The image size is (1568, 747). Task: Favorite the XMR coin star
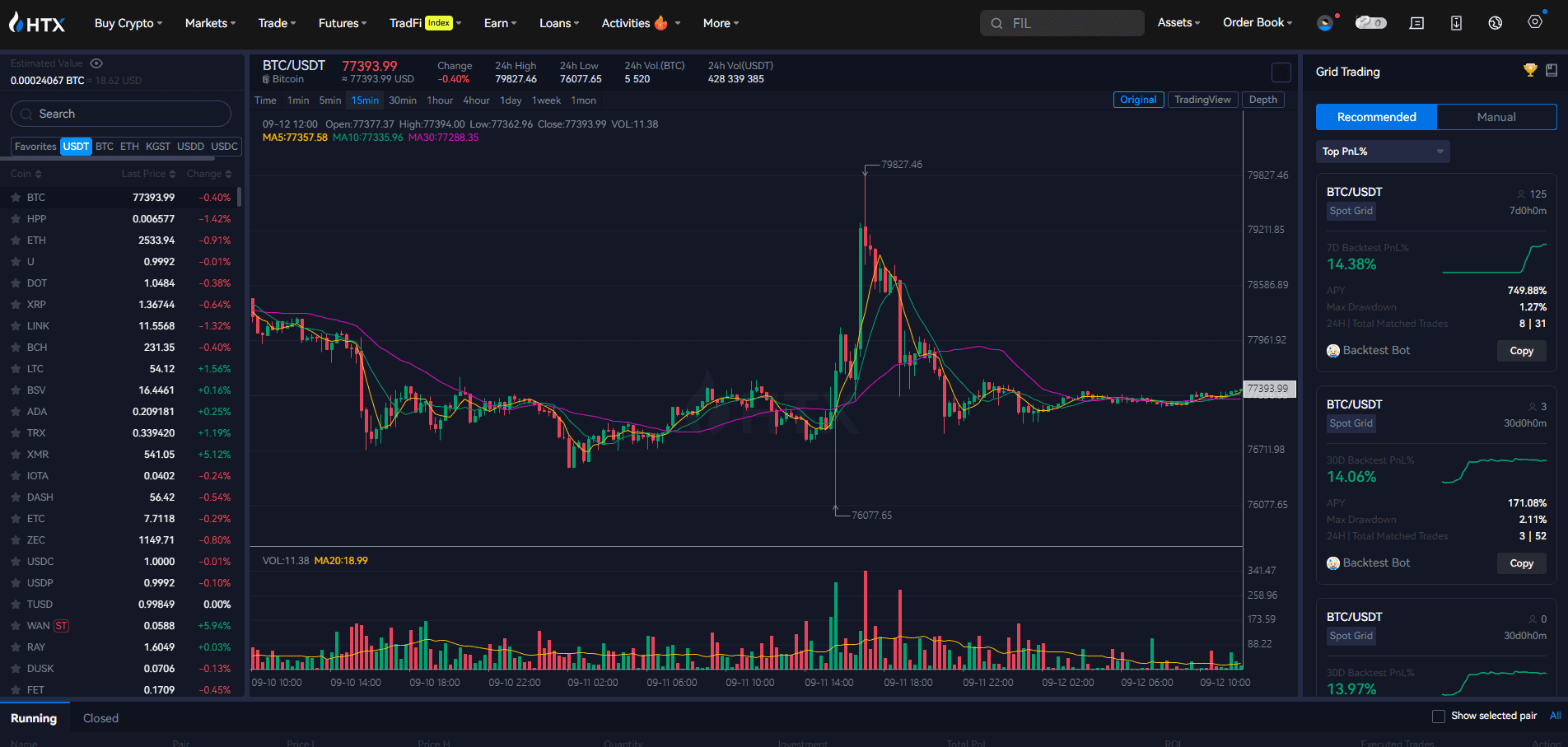click(16, 455)
